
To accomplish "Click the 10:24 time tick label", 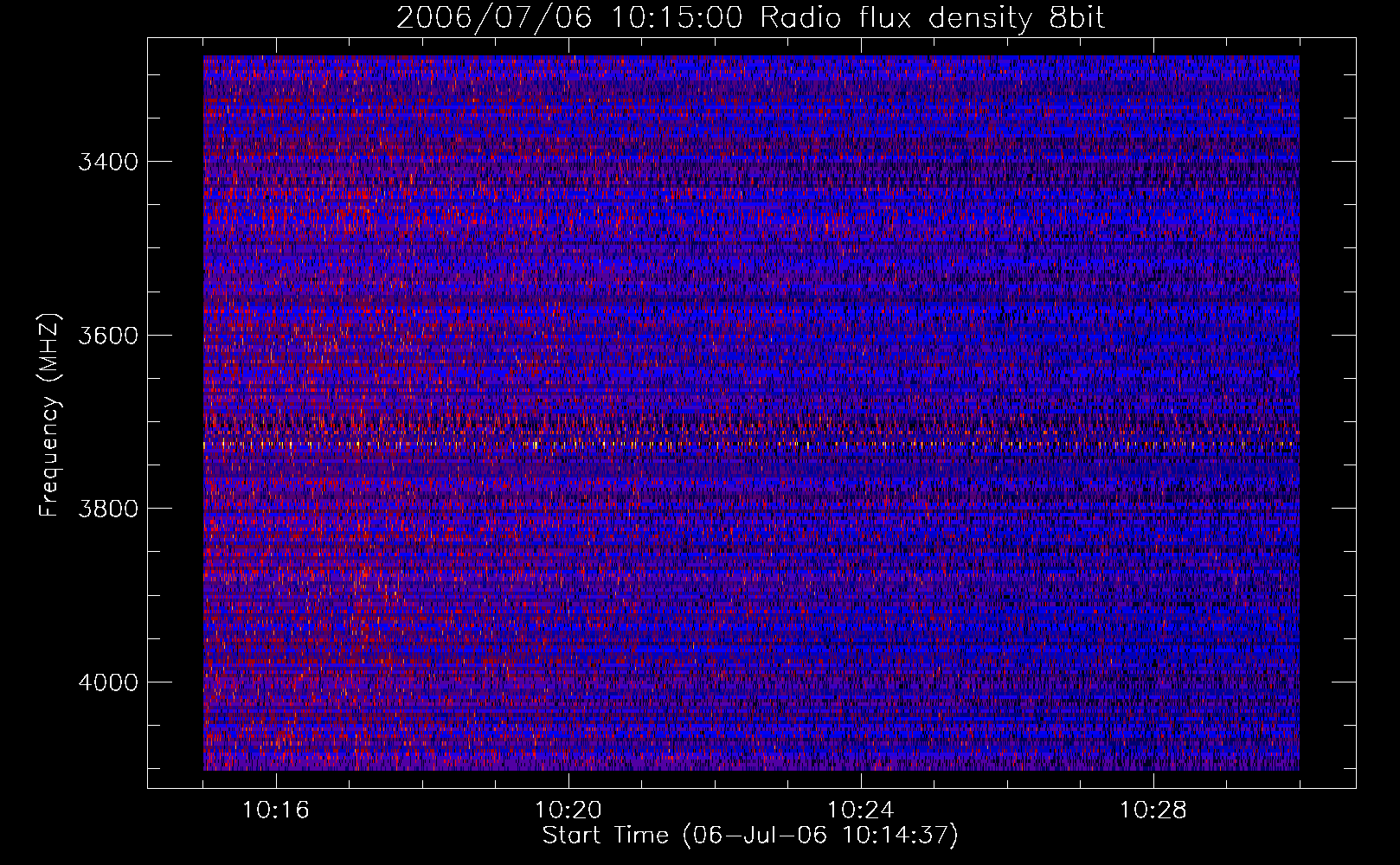I will point(861,811).
